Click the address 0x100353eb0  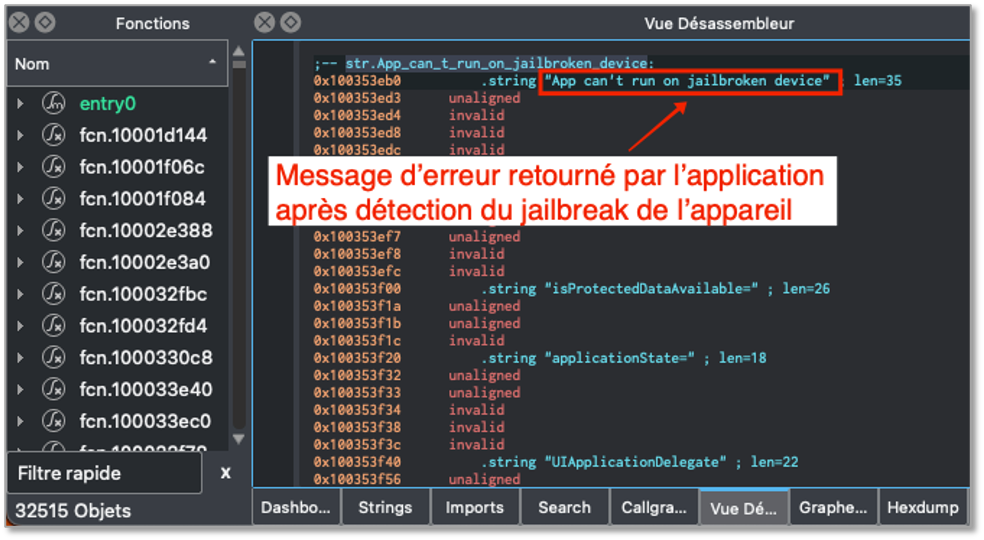tap(357, 80)
